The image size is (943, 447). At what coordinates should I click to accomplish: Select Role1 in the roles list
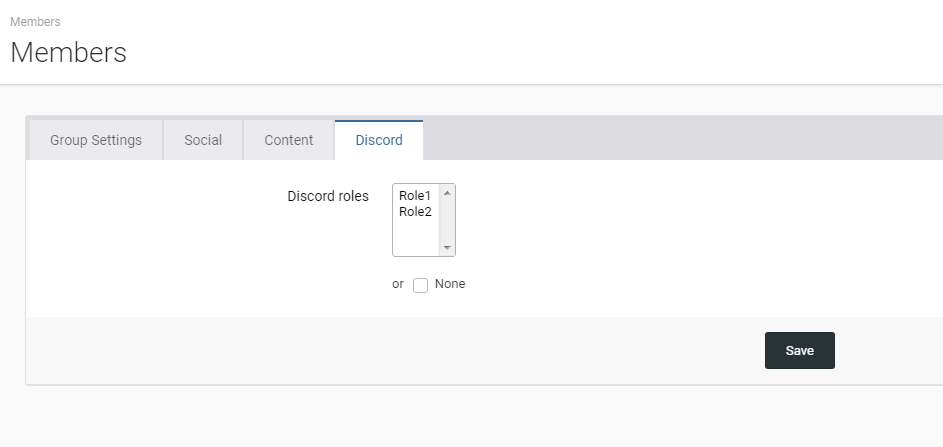coord(415,196)
